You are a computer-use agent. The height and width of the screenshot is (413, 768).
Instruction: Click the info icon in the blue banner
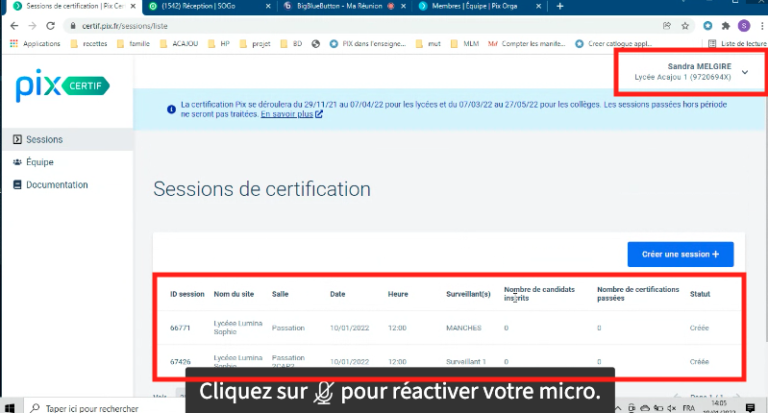pyautogui.click(x=171, y=109)
